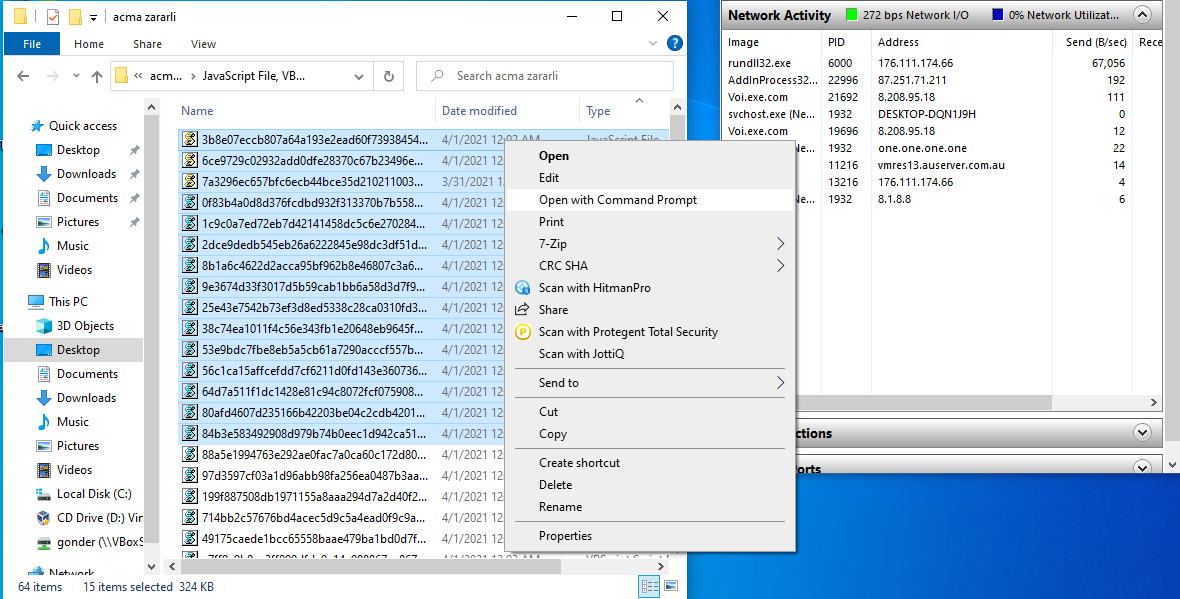Viewport: 1180px width, 599px height.
Task: Click new folder icon in title bar
Action: [75, 16]
